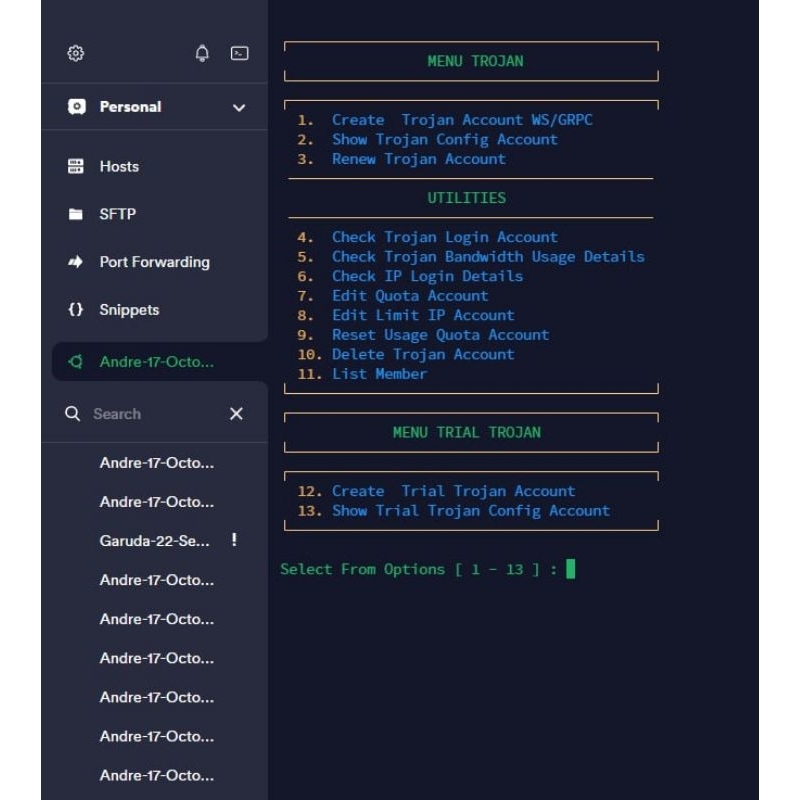Click the Personal vault icon
Screen dimensions: 800x800
pos(77,107)
